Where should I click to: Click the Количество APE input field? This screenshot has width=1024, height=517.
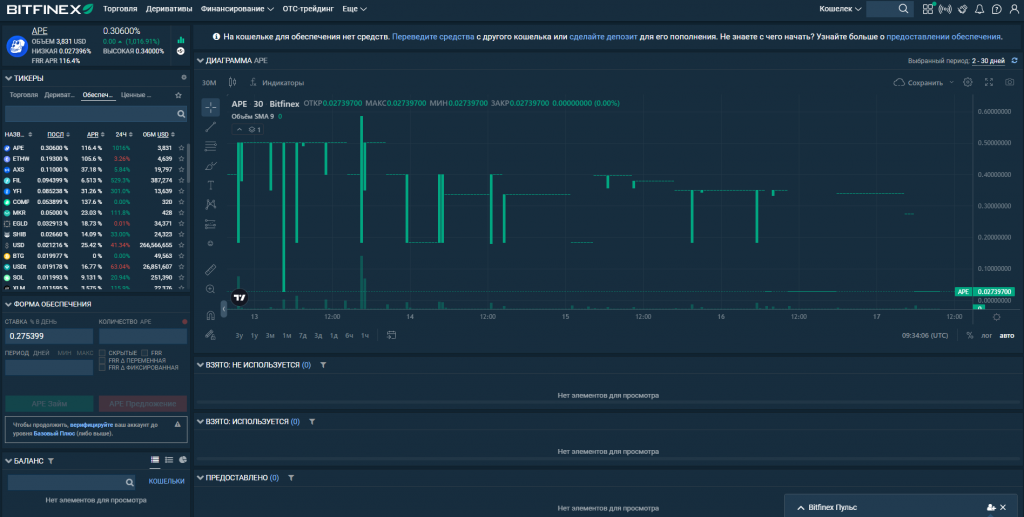[x=142, y=336]
